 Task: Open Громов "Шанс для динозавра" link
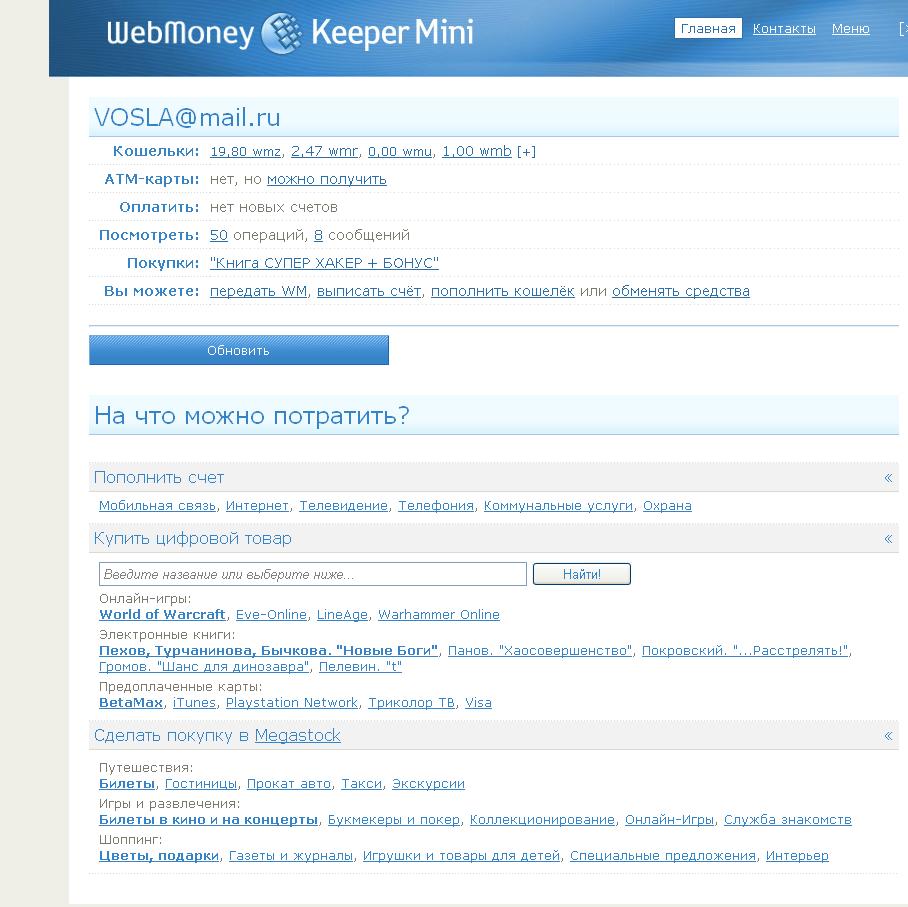(204, 667)
